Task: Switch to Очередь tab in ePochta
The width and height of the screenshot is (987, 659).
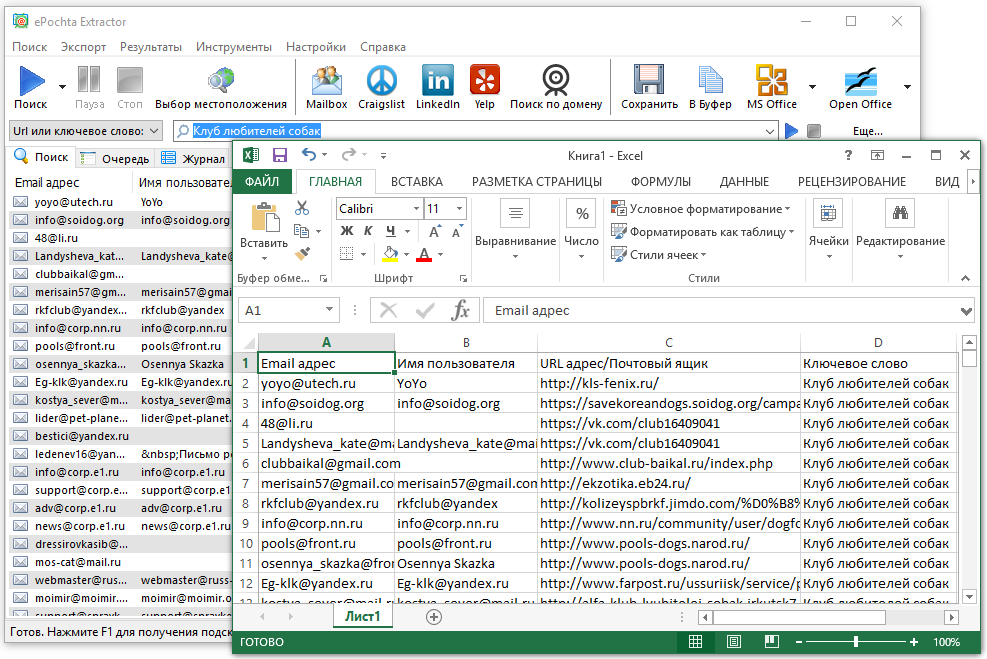Action: click(116, 158)
